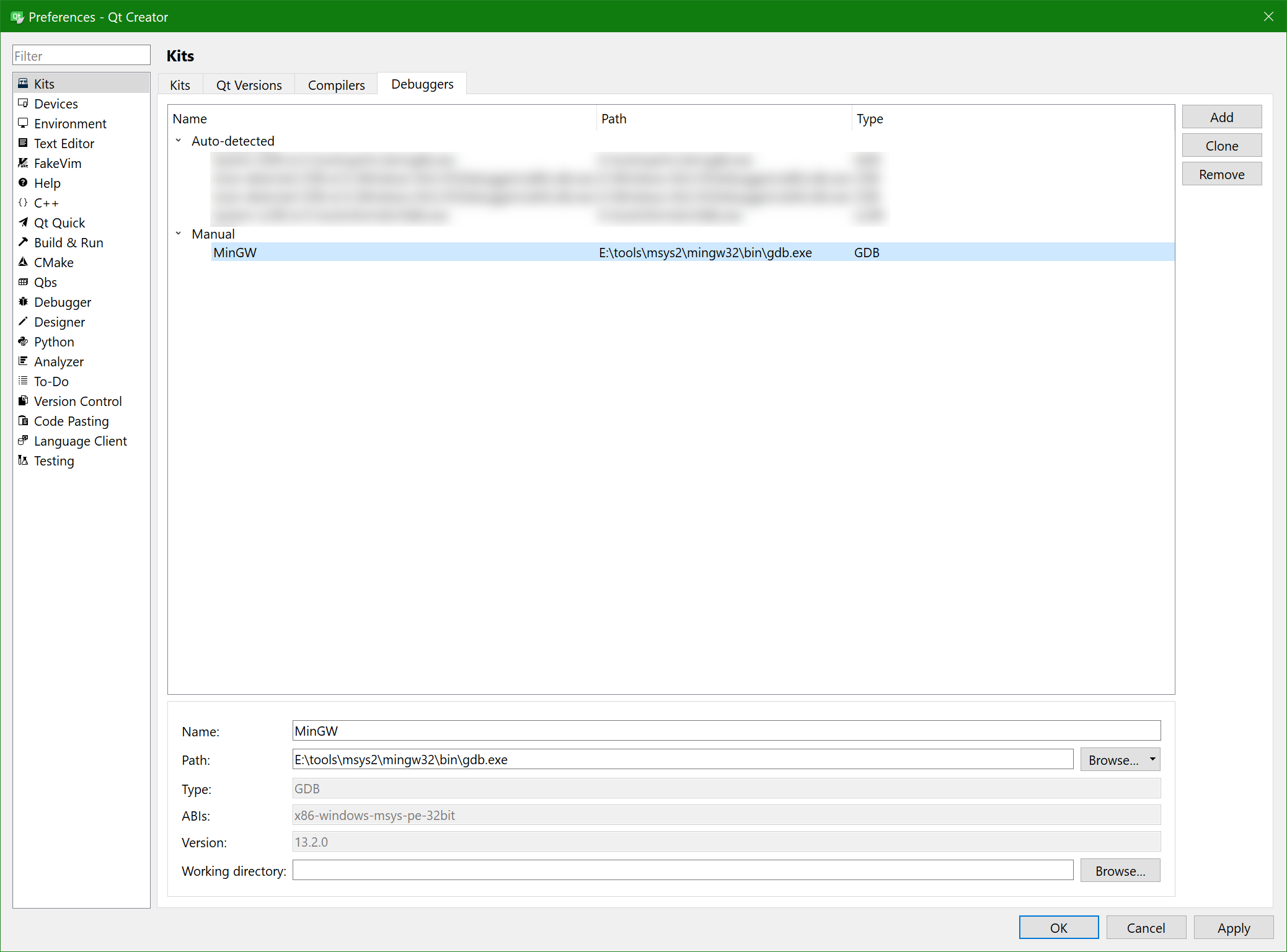Open FakeVim settings icon
Screen dimensions: 1287x952
coord(23,162)
